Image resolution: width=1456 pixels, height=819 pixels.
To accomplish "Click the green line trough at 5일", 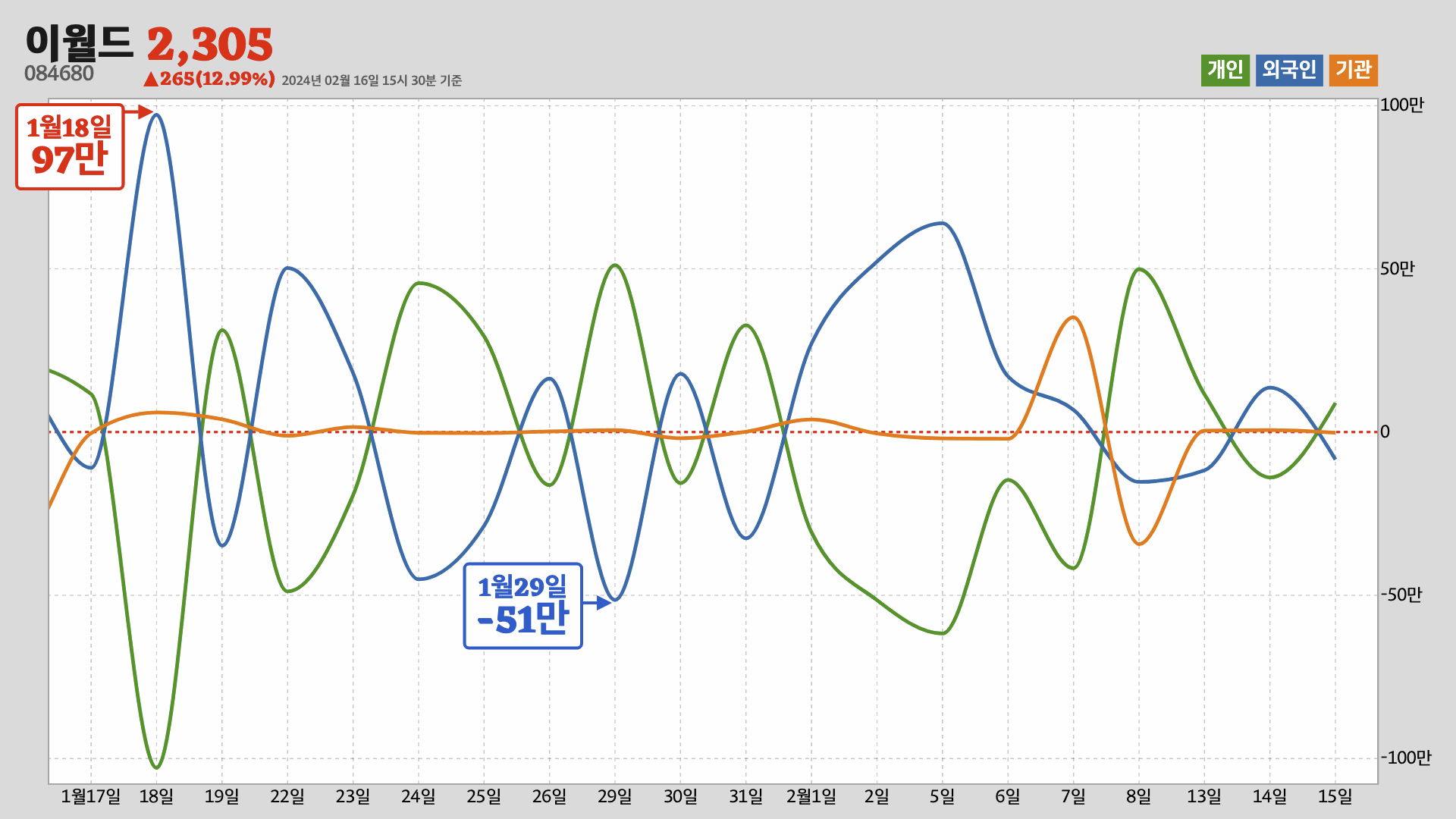I will 943,633.
